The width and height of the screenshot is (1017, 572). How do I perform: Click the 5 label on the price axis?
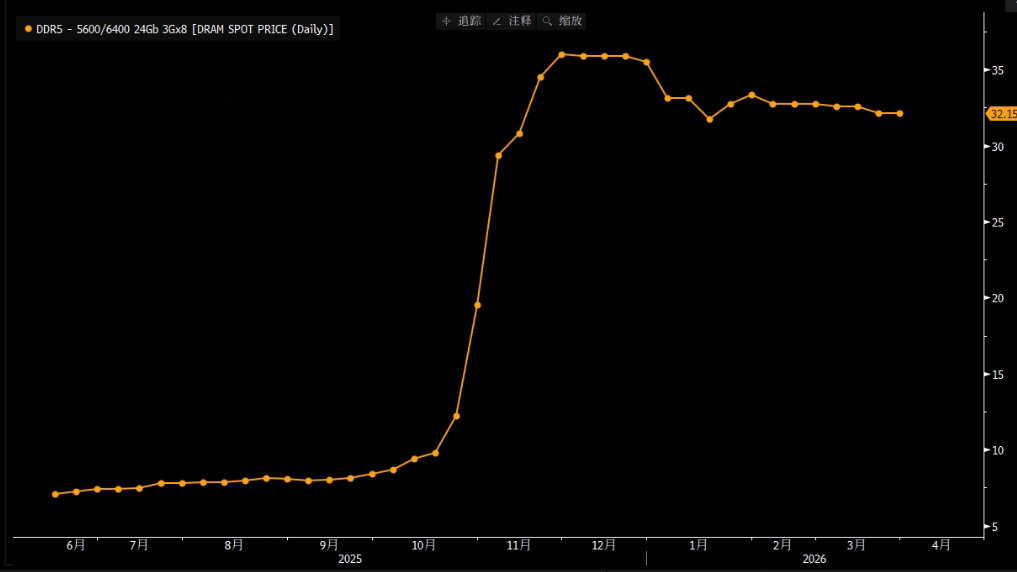[994, 527]
